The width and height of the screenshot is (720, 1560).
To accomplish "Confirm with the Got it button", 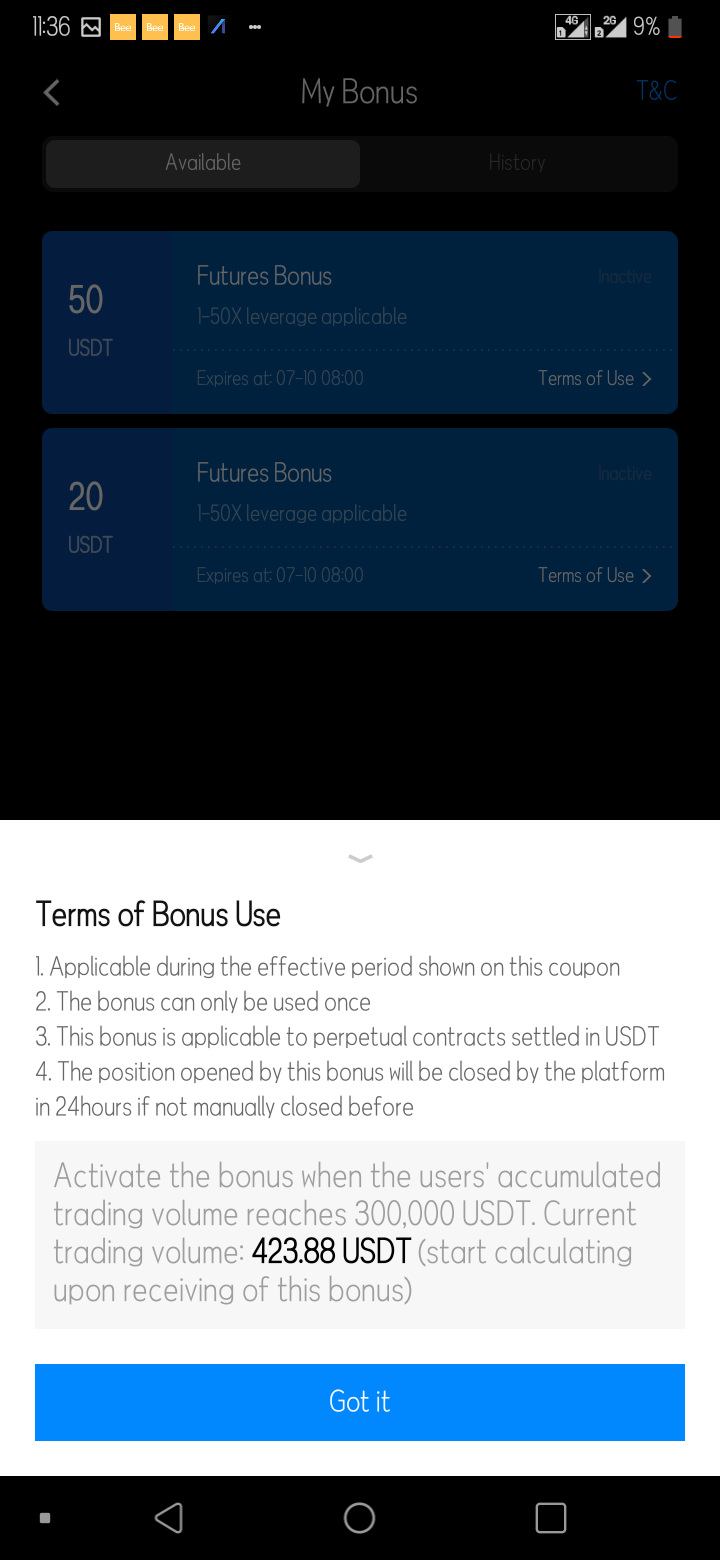I will click(360, 1402).
